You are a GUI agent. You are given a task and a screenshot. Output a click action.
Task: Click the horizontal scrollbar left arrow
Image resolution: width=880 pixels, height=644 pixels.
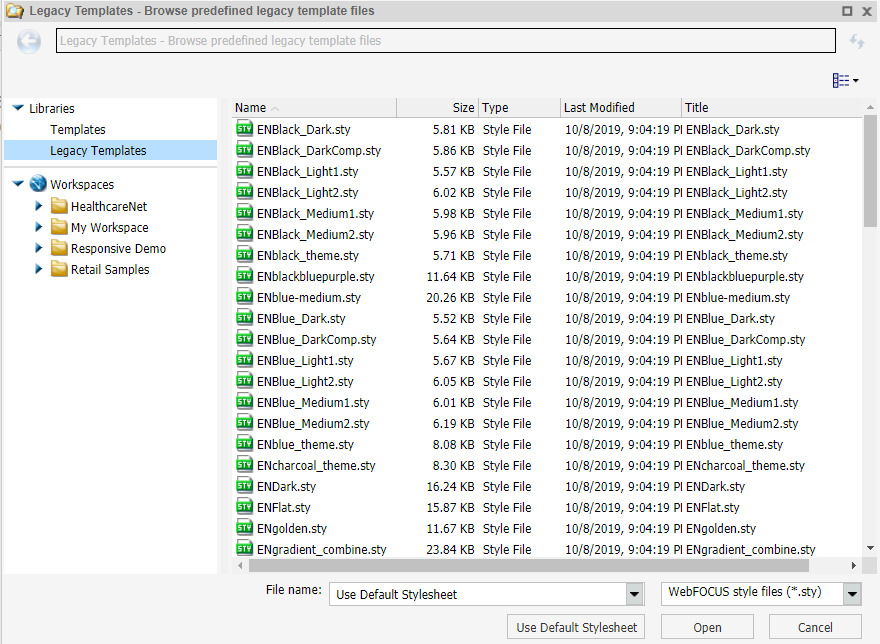click(x=240, y=565)
